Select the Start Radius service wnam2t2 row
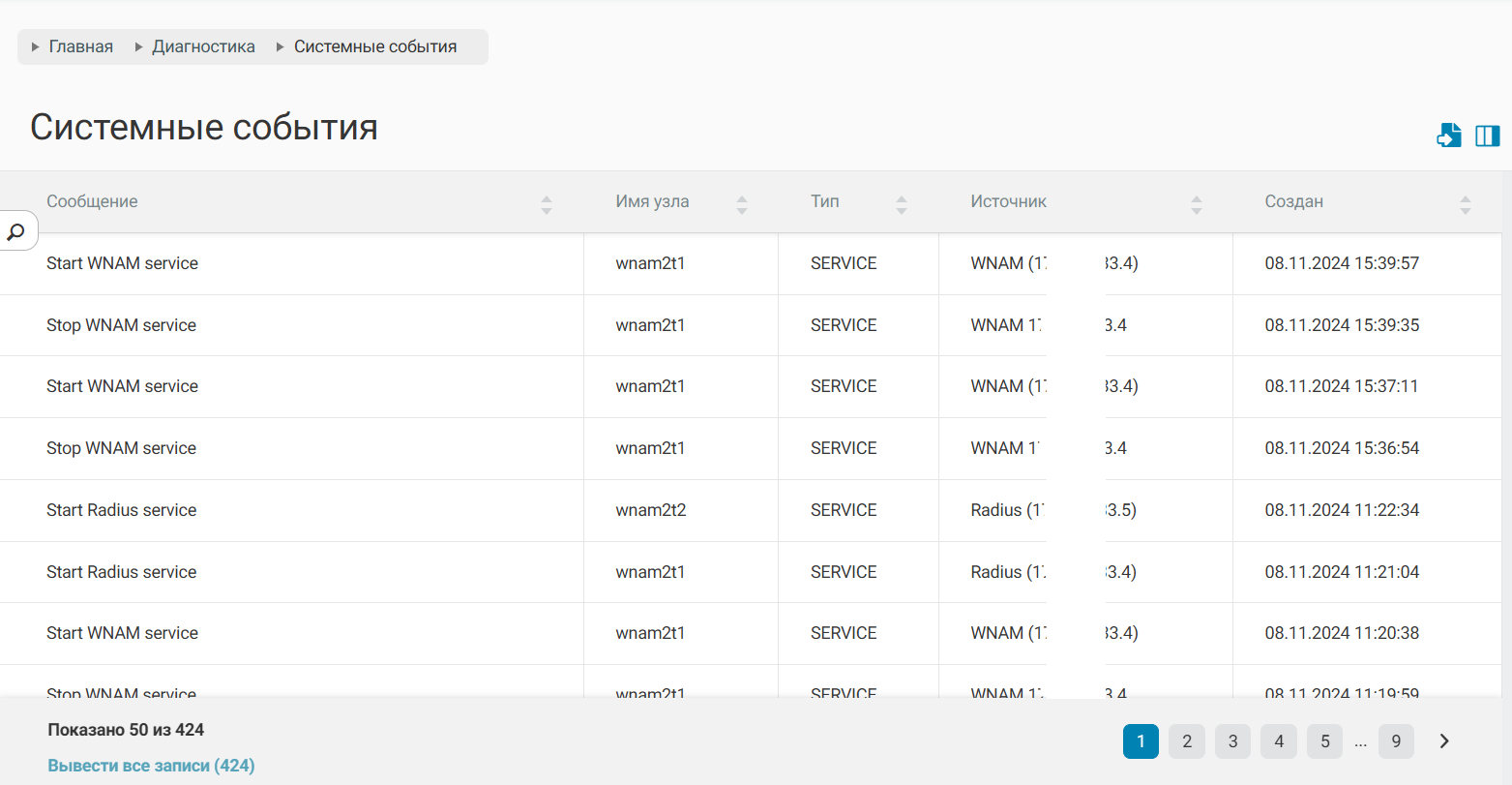 [290, 510]
